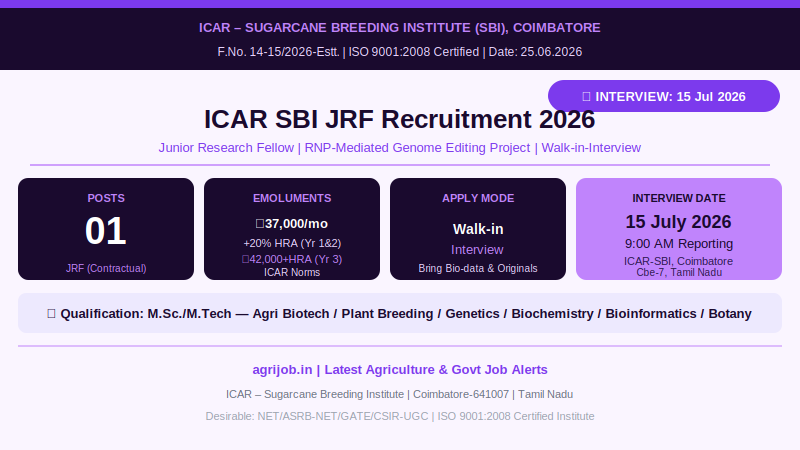Click the INTERVIEW: 15 Jul 2026 badge
This screenshot has height=450, width=800.
[664, 96]
